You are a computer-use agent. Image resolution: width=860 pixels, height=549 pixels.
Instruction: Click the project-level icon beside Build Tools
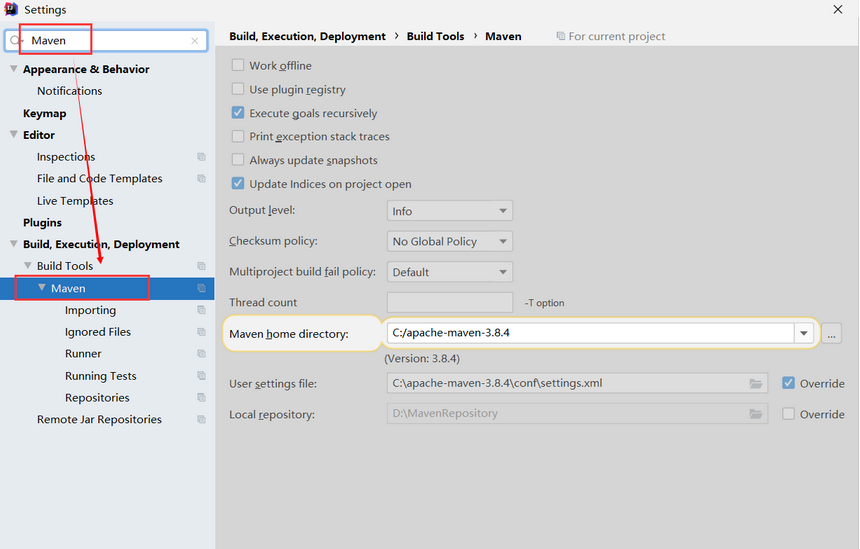tap(201, 266)
